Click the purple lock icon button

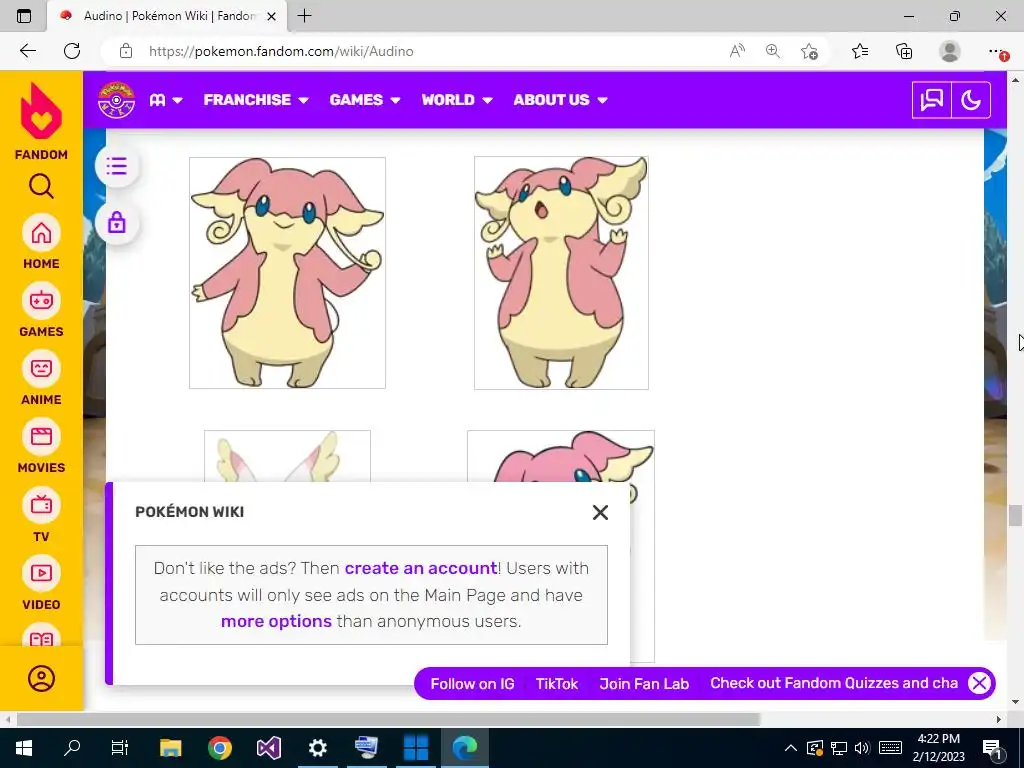pyautogui.click(x=116, y=223)
